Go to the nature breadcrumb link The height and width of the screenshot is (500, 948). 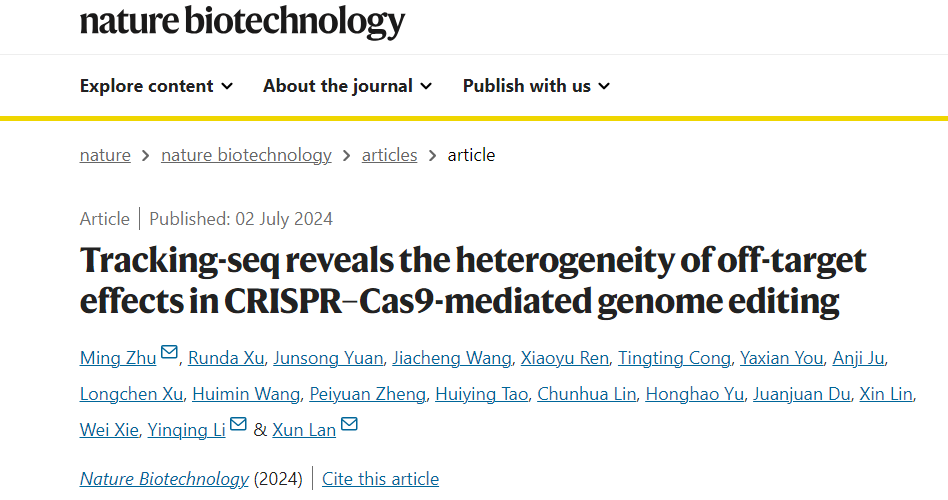pos(105,155)
